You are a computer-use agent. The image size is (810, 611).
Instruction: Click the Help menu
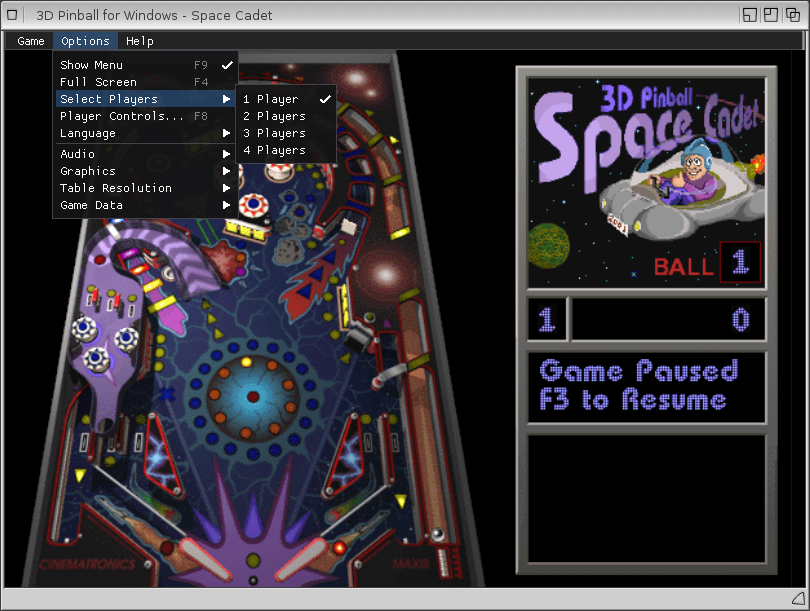click(140, 41)
